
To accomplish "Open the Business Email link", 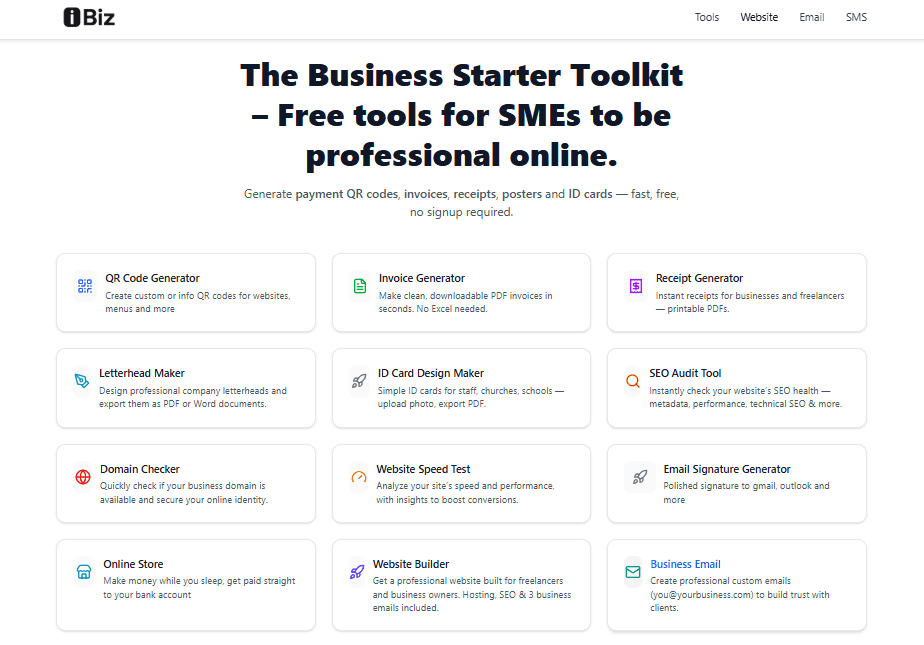I will coord(685,564).
